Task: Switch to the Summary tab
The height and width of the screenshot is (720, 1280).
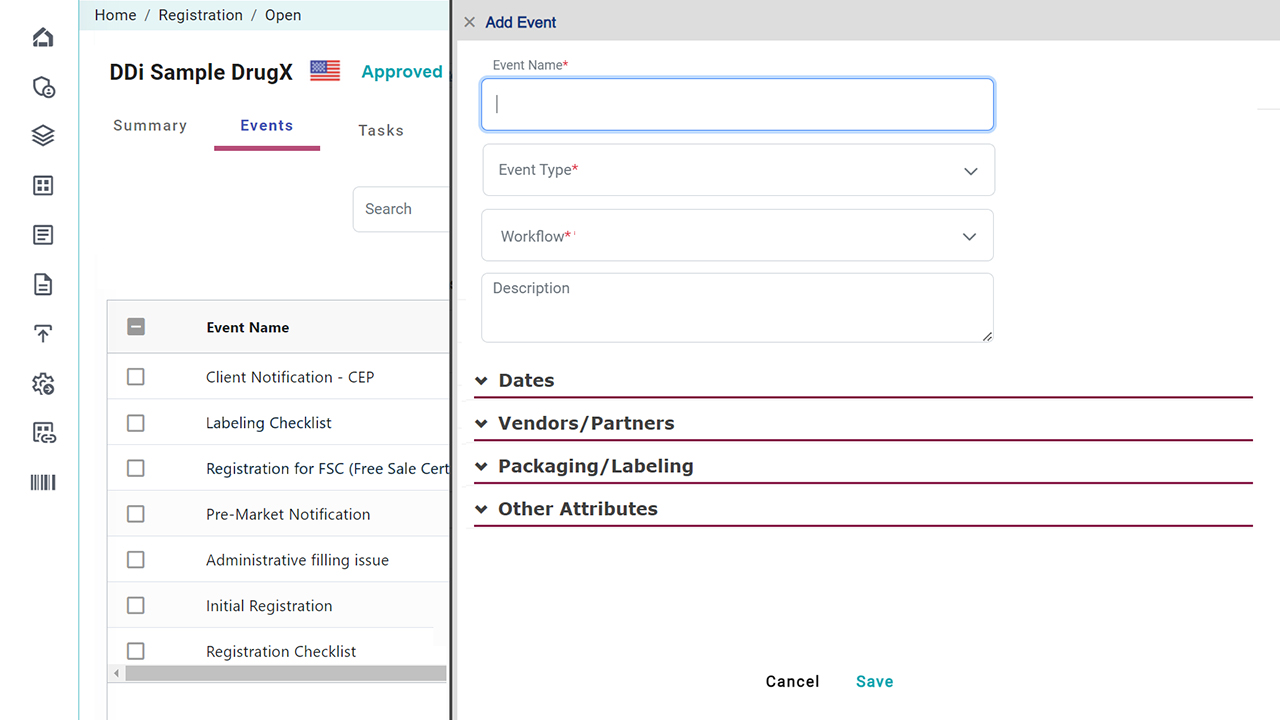Action: (x=150, y=126)
